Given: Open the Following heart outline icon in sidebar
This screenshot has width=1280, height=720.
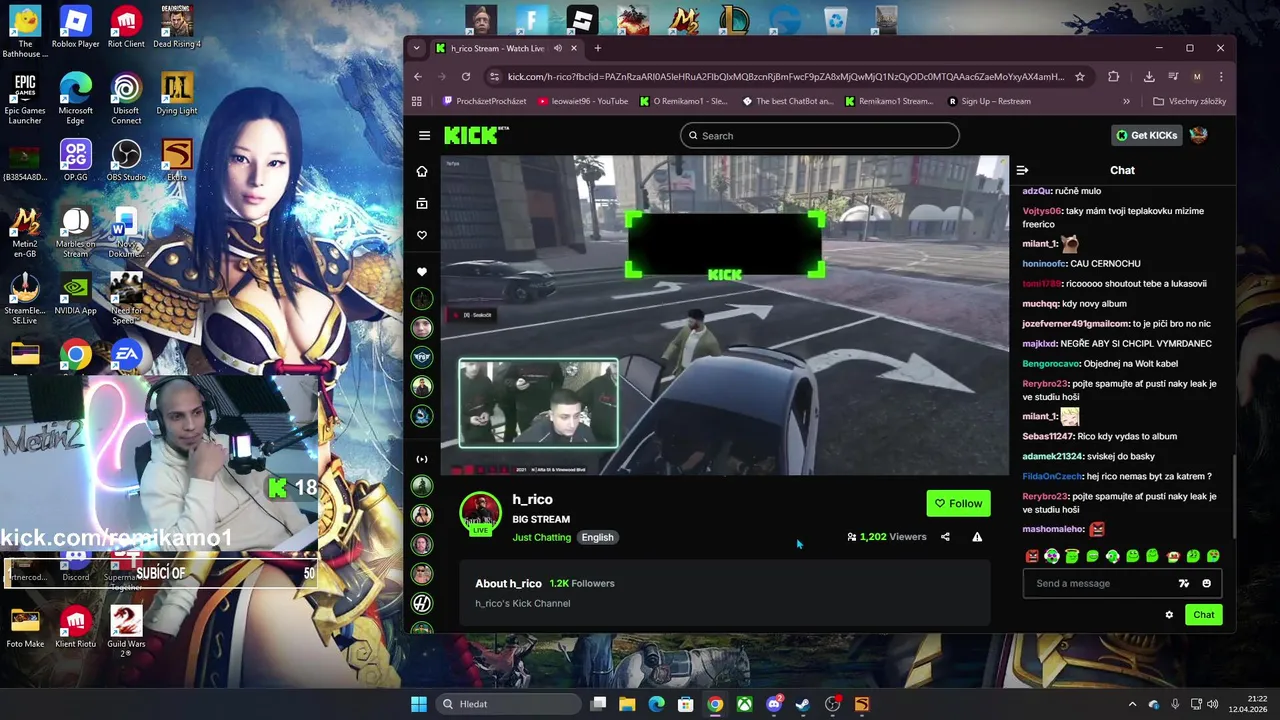Looking at the screenshot, I should coord(422,235).
